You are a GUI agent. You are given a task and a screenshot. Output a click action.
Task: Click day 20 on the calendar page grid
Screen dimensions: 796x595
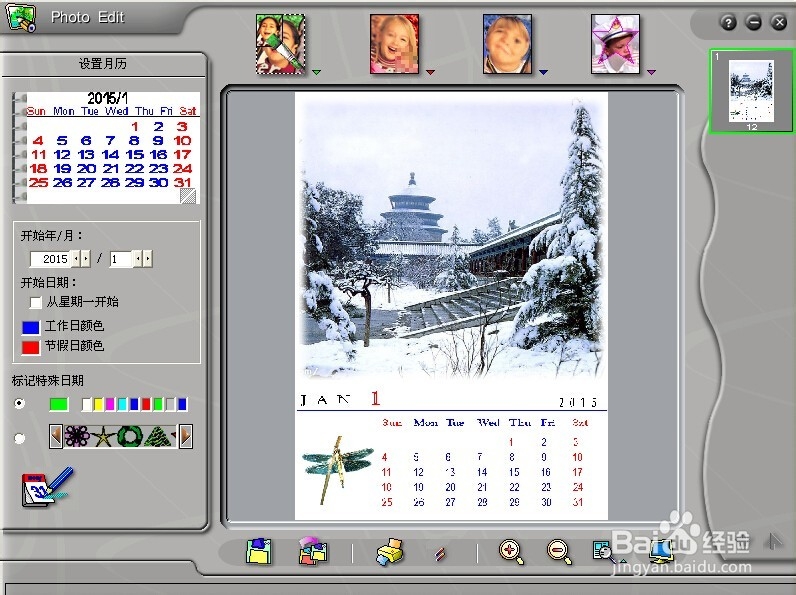click(450, 487)
